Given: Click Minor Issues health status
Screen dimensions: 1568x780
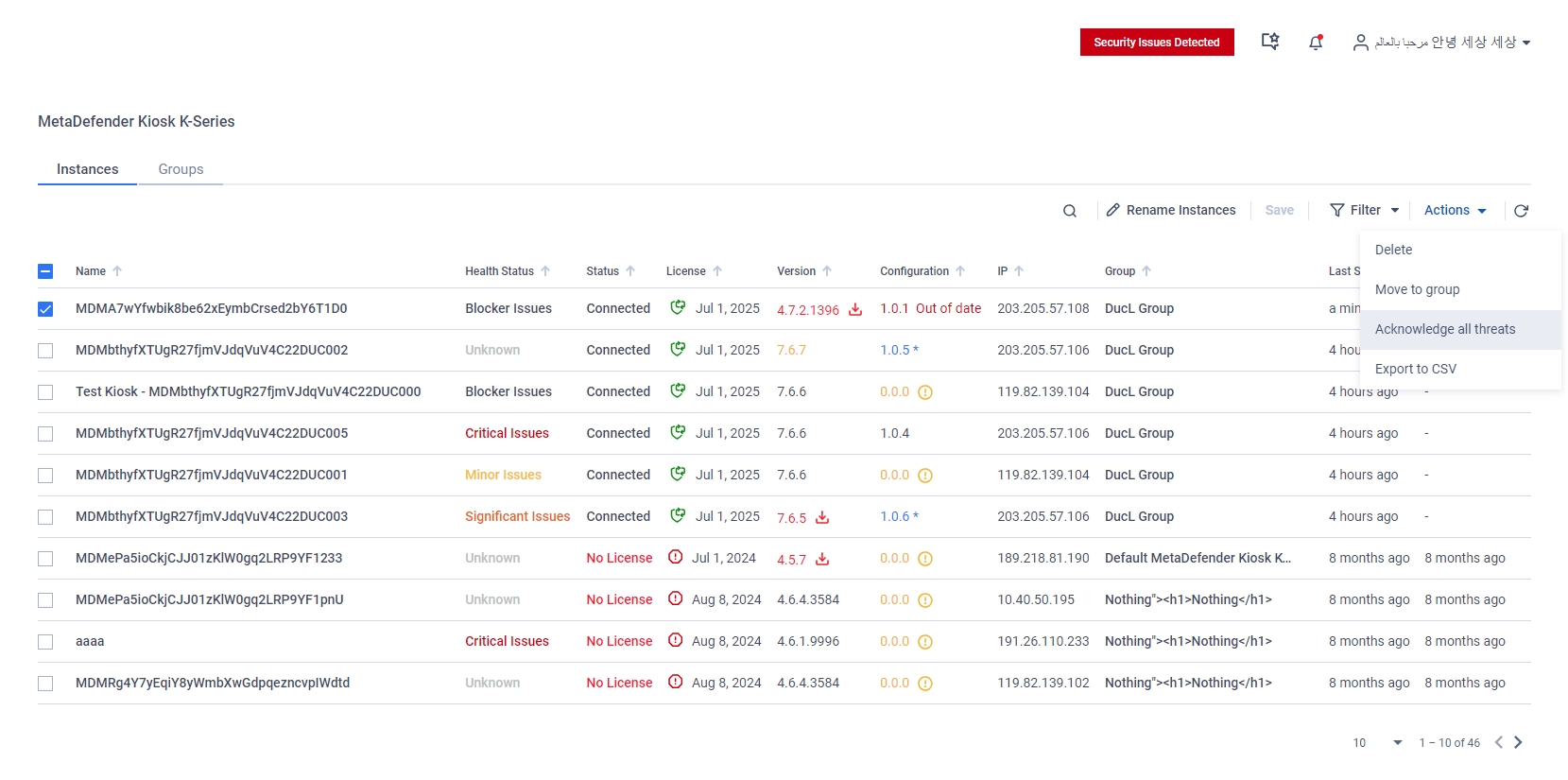Looking at the screenshot, I should pyautogui.click(x=503, y=475).
